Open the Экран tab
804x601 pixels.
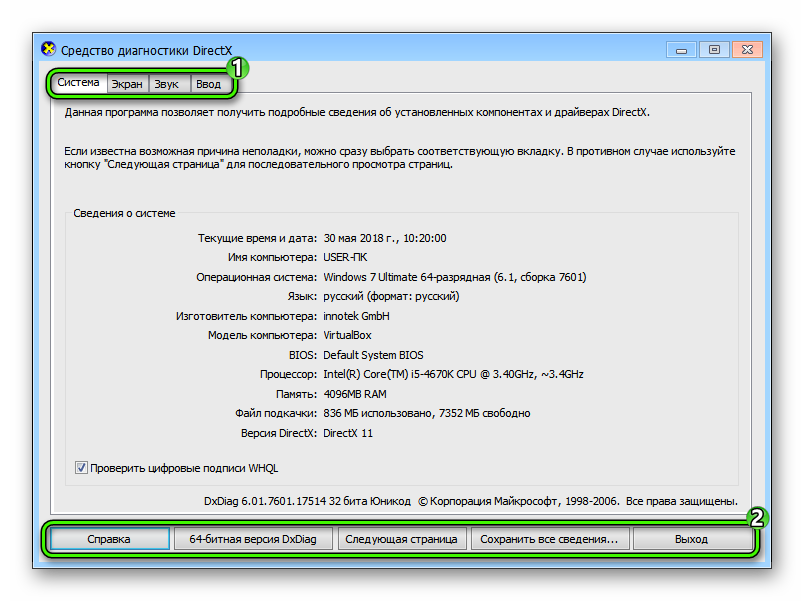[x=127, y=84]
